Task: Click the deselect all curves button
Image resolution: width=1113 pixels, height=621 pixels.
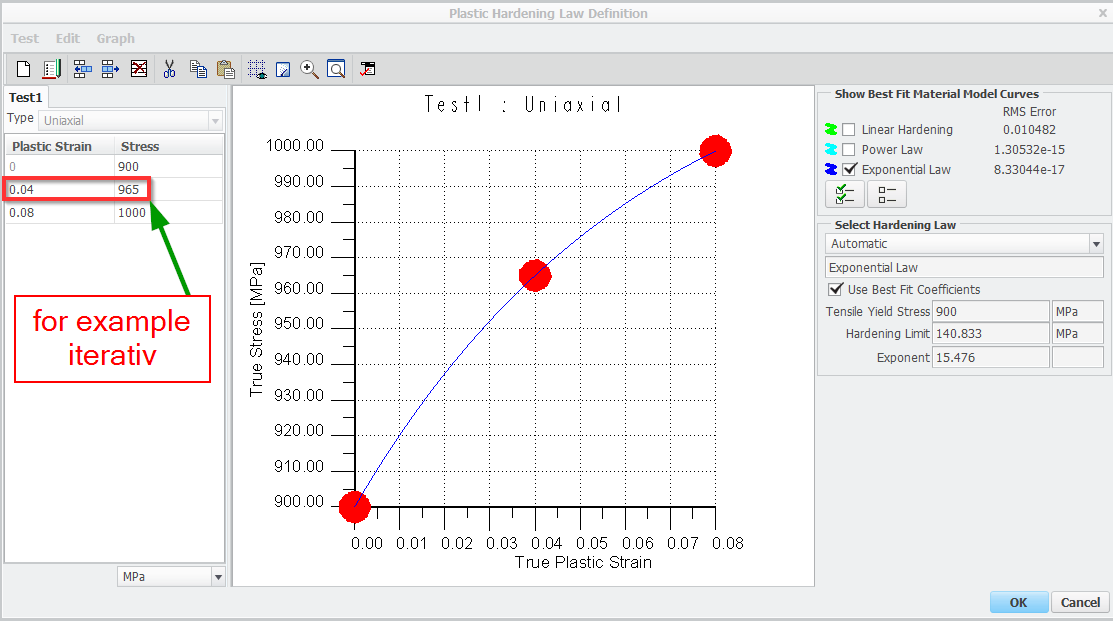Action: [x=886, y=194]
